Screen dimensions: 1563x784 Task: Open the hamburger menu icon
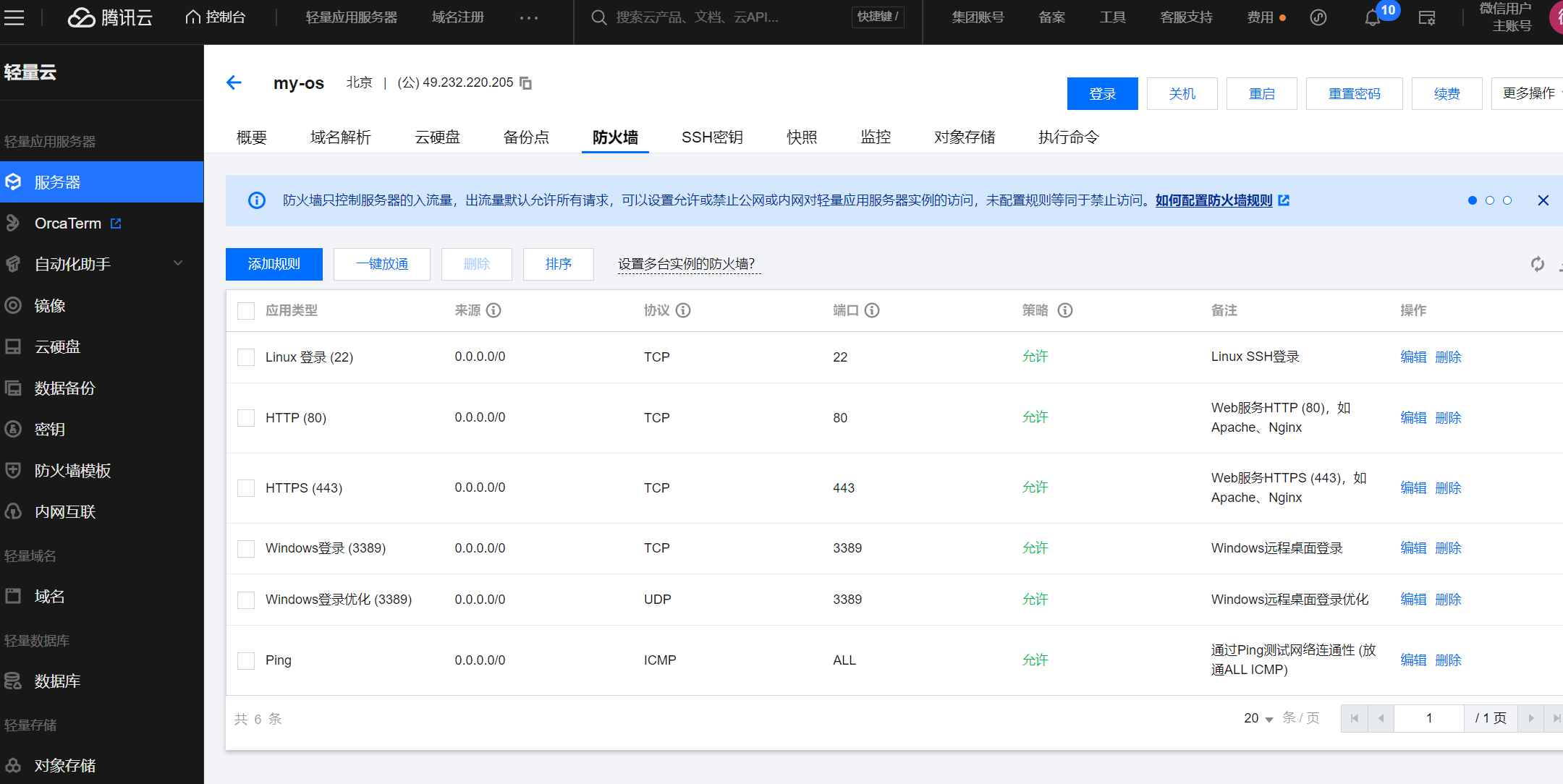click(x=14, y=17)
